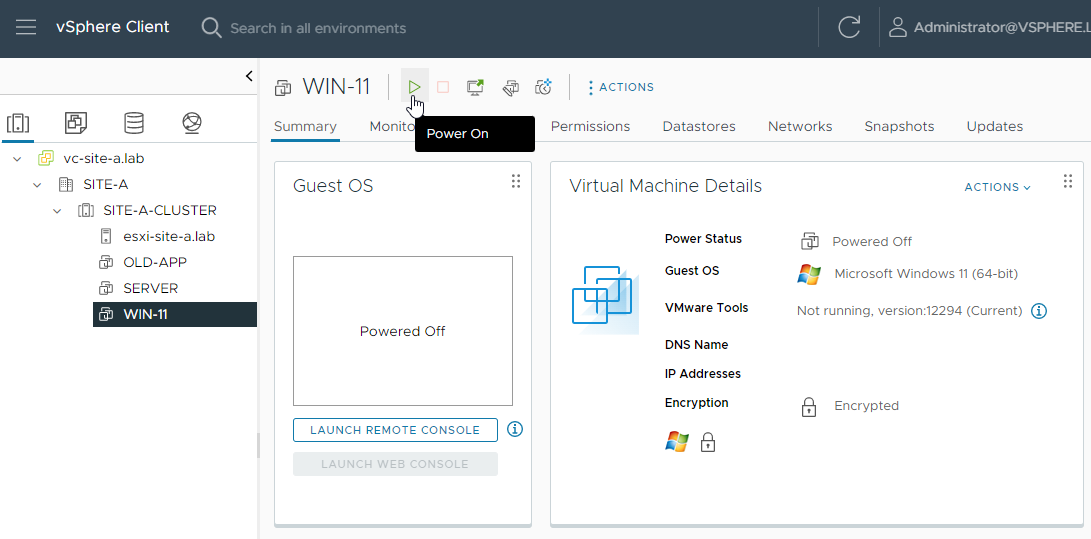Click LAUNCH REMOTE CONSOLE button
The height and width of the screenshot is (539, 1091).
point(395,430)
